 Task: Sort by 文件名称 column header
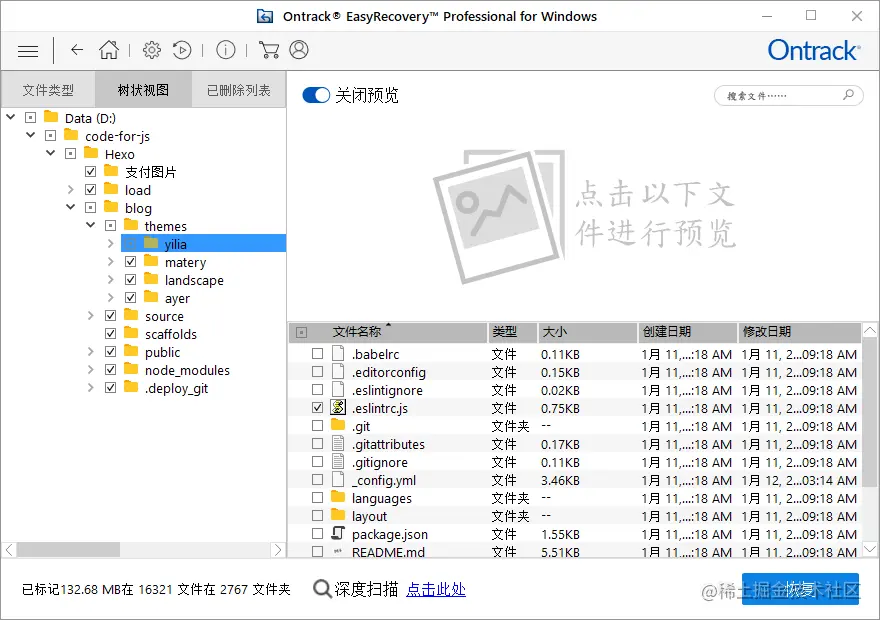[x=388, y=332]
